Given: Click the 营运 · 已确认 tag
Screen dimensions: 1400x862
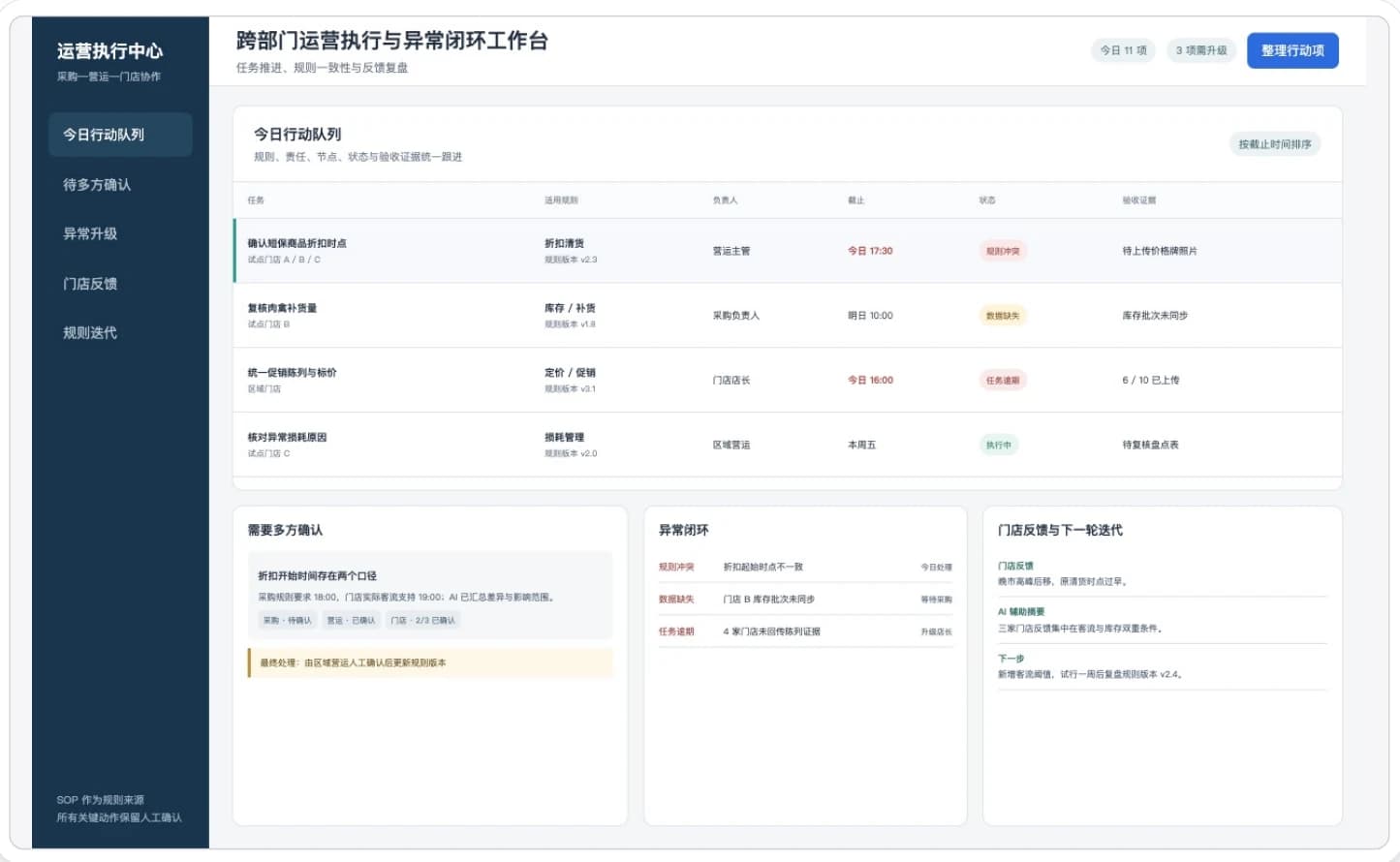Looking at the screenshot, I should click(351, 621).
